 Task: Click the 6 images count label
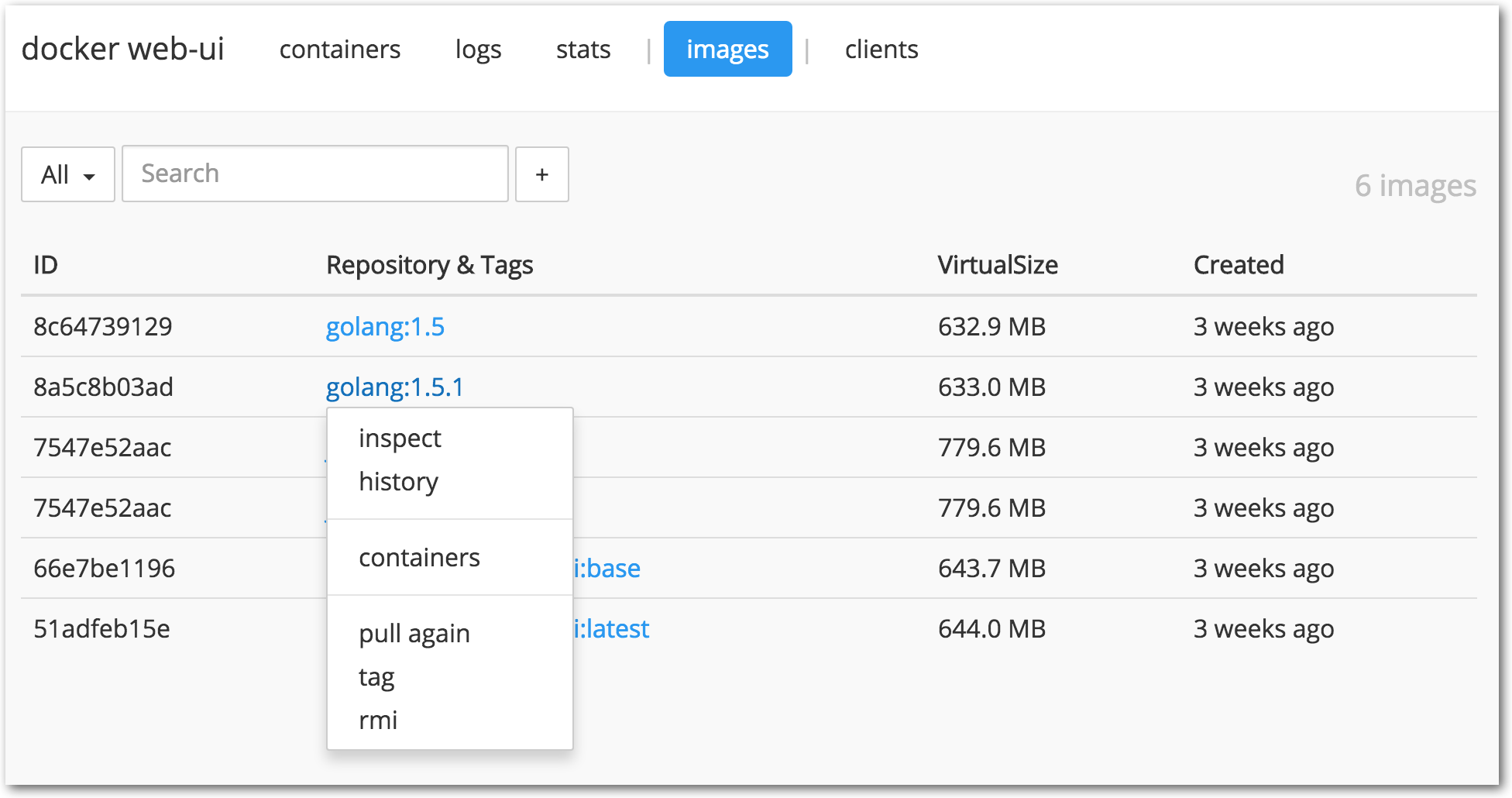tap(1415, 186)
